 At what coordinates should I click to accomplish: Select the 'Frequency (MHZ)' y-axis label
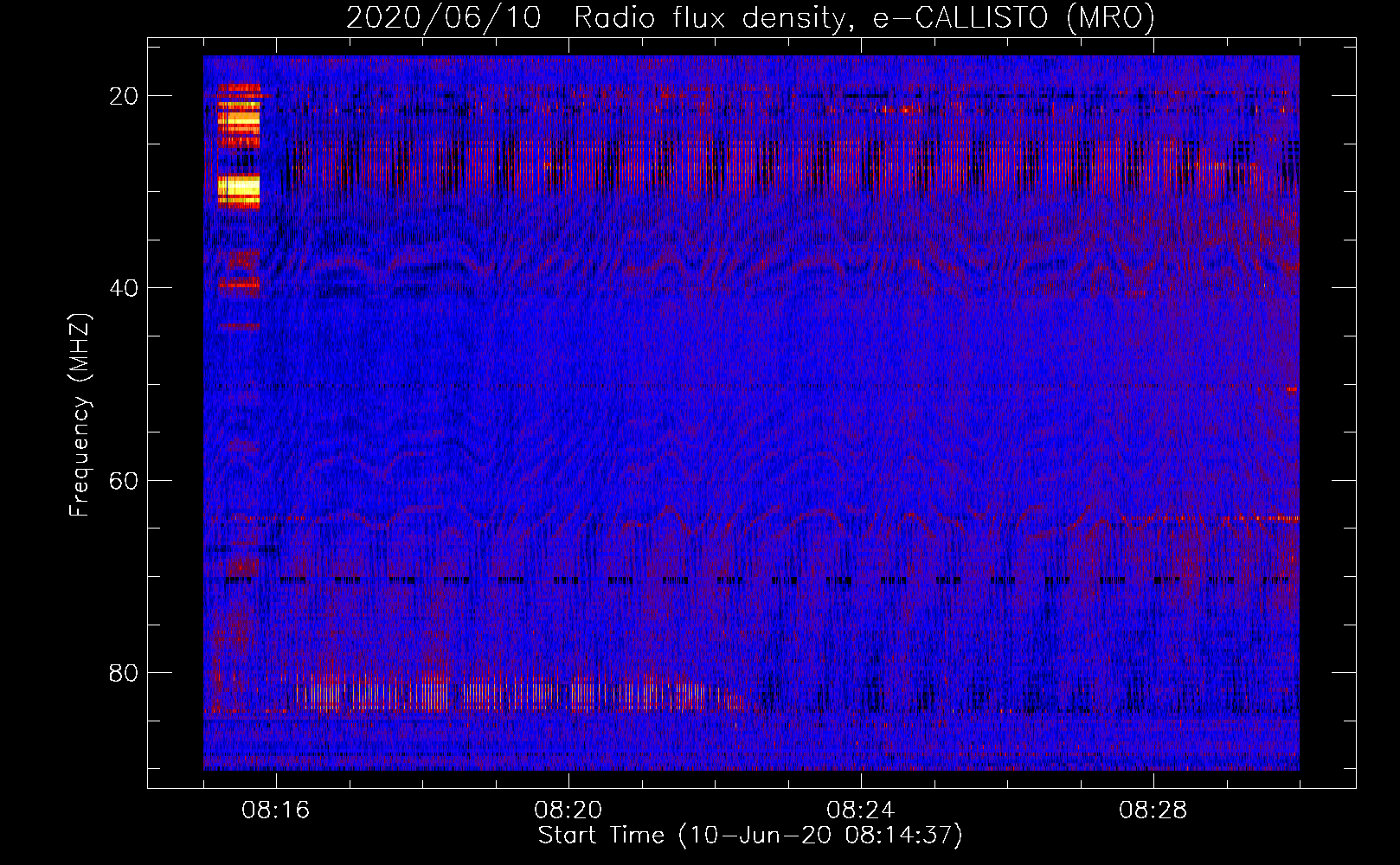point(80,415)
